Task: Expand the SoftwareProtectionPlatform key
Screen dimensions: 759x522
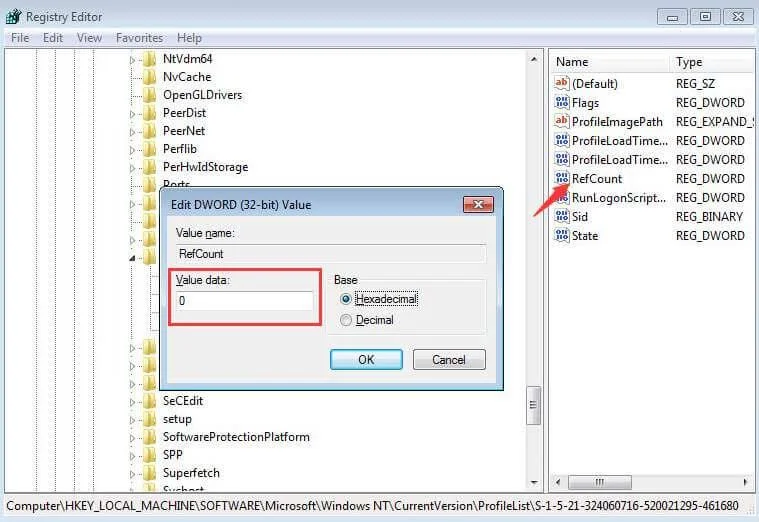Action: coord(132,438)
